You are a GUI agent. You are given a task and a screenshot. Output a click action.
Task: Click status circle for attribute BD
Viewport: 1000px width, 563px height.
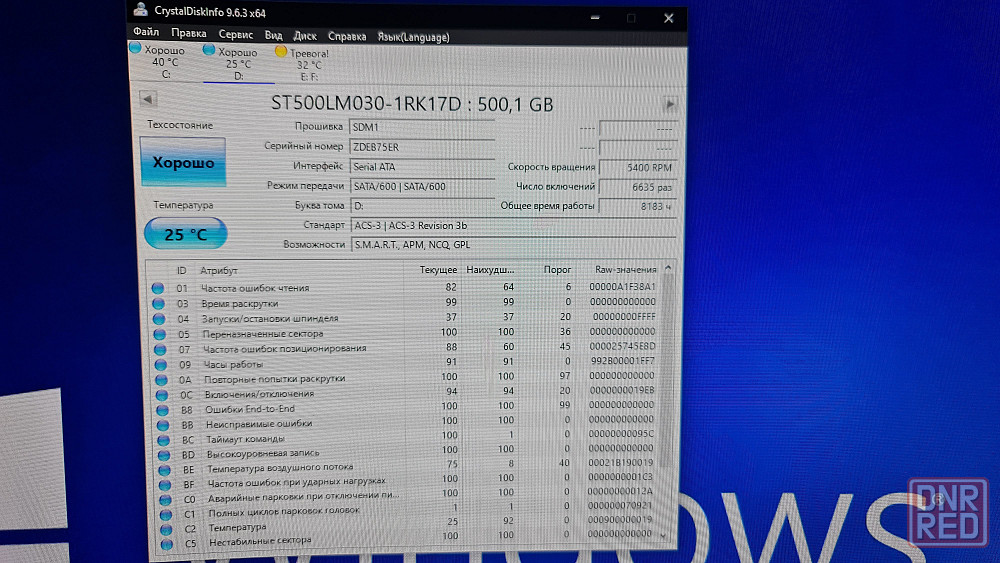(164, 455)
